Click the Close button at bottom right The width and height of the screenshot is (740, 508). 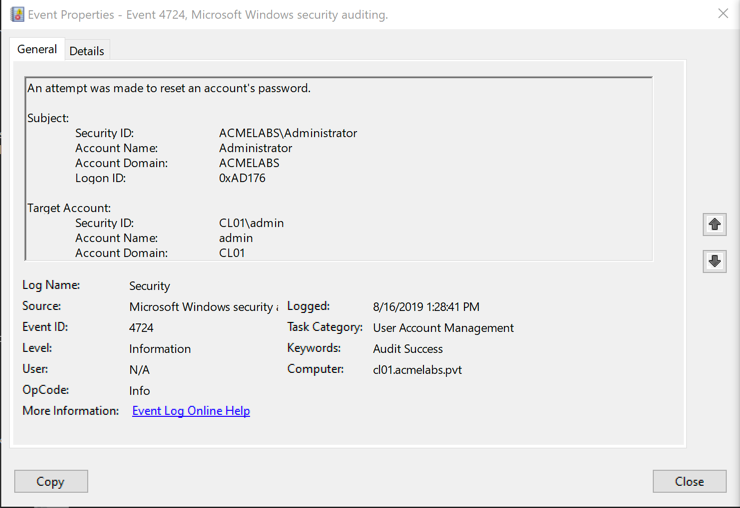pyautogui.click(x=689, y=481)
